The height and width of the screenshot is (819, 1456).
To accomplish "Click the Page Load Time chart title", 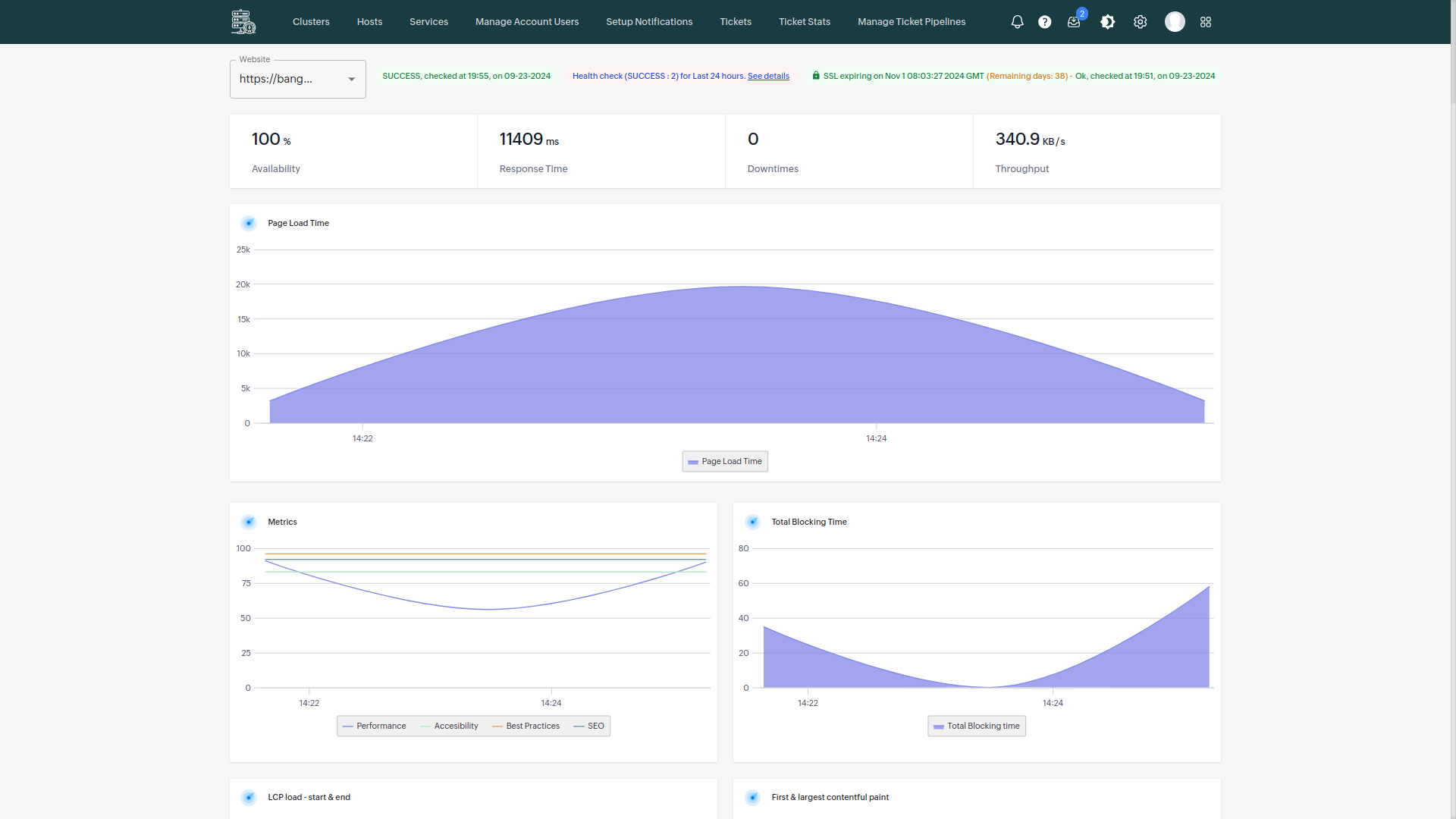I will pyautogui.click(x=298, y=223).
